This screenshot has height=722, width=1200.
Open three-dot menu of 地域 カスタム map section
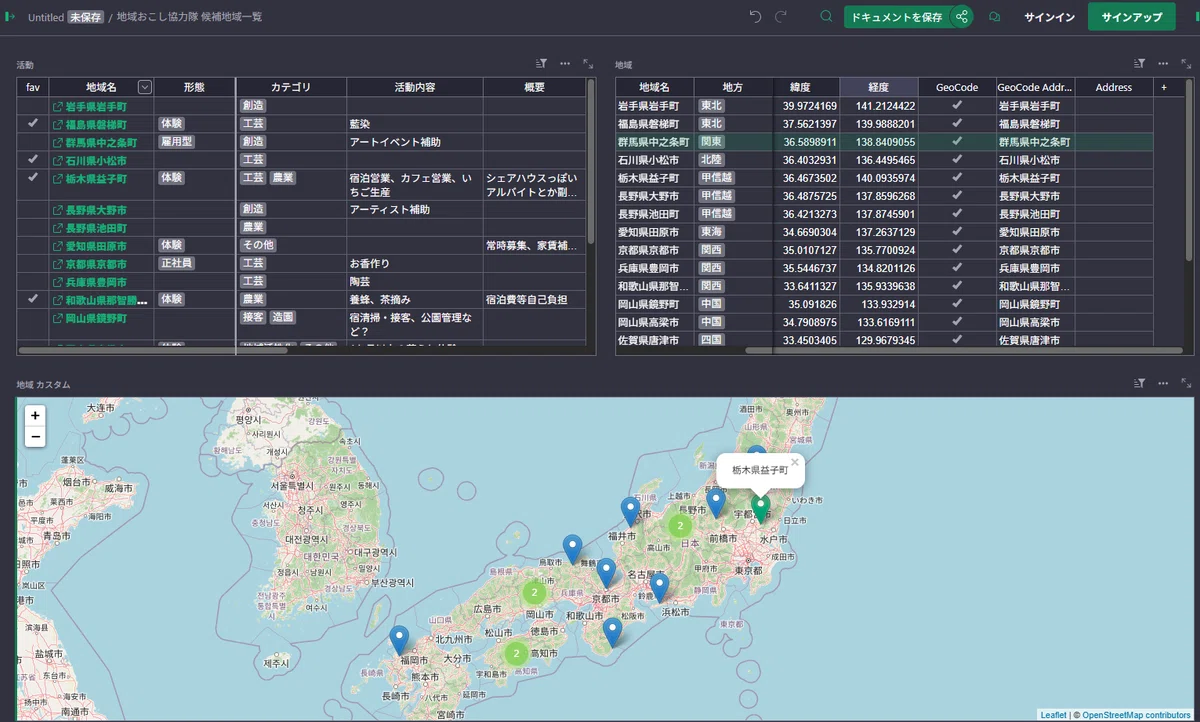click(x=1163, y=383)
